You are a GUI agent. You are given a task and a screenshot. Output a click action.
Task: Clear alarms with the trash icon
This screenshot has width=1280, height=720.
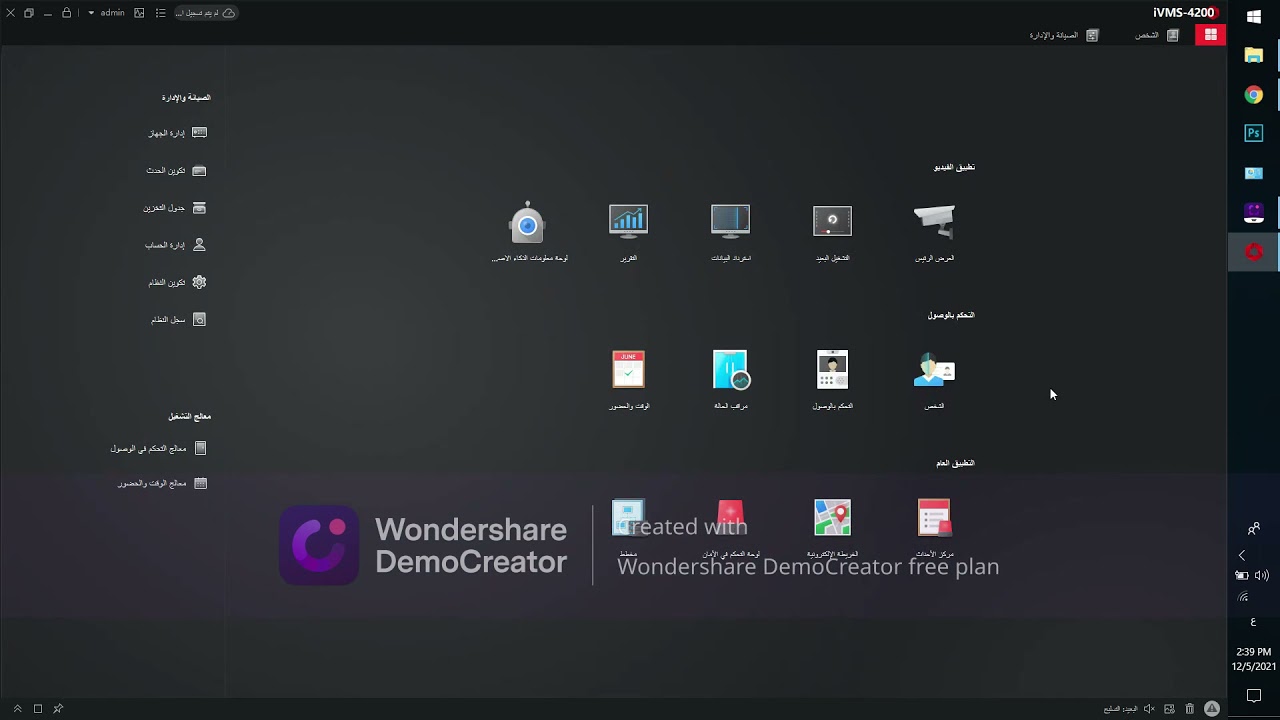point(1190,709)
